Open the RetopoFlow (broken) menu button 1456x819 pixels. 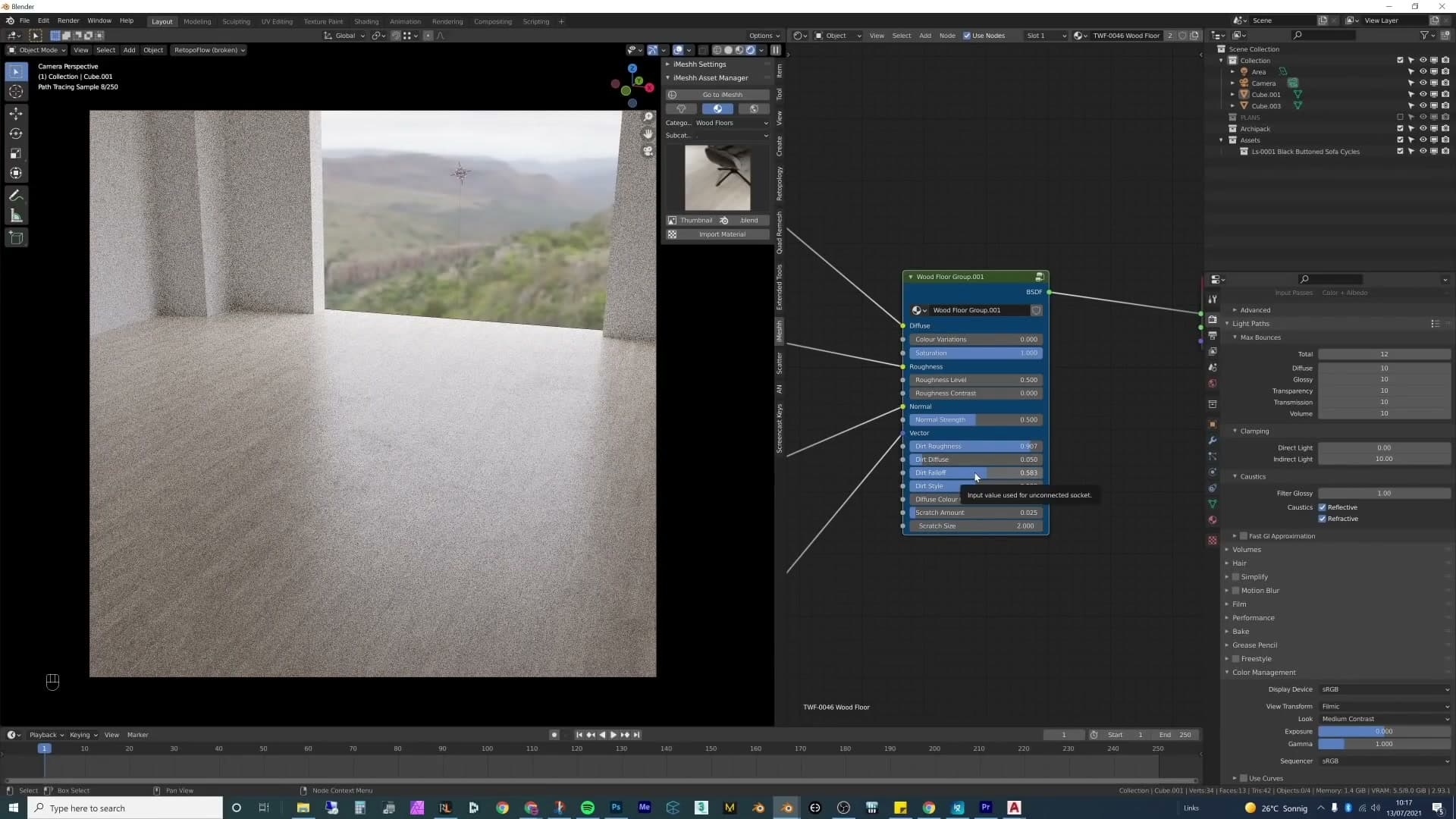point(209,50)
